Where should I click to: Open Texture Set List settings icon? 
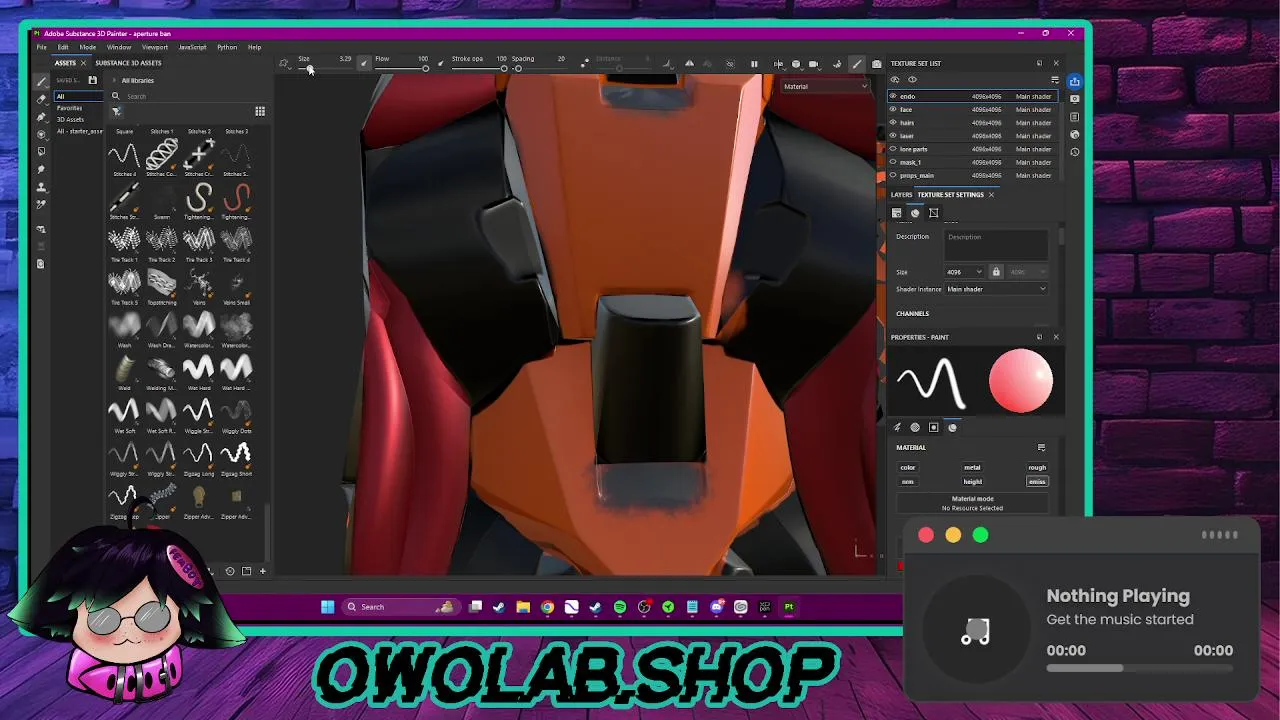point(1055,79)
